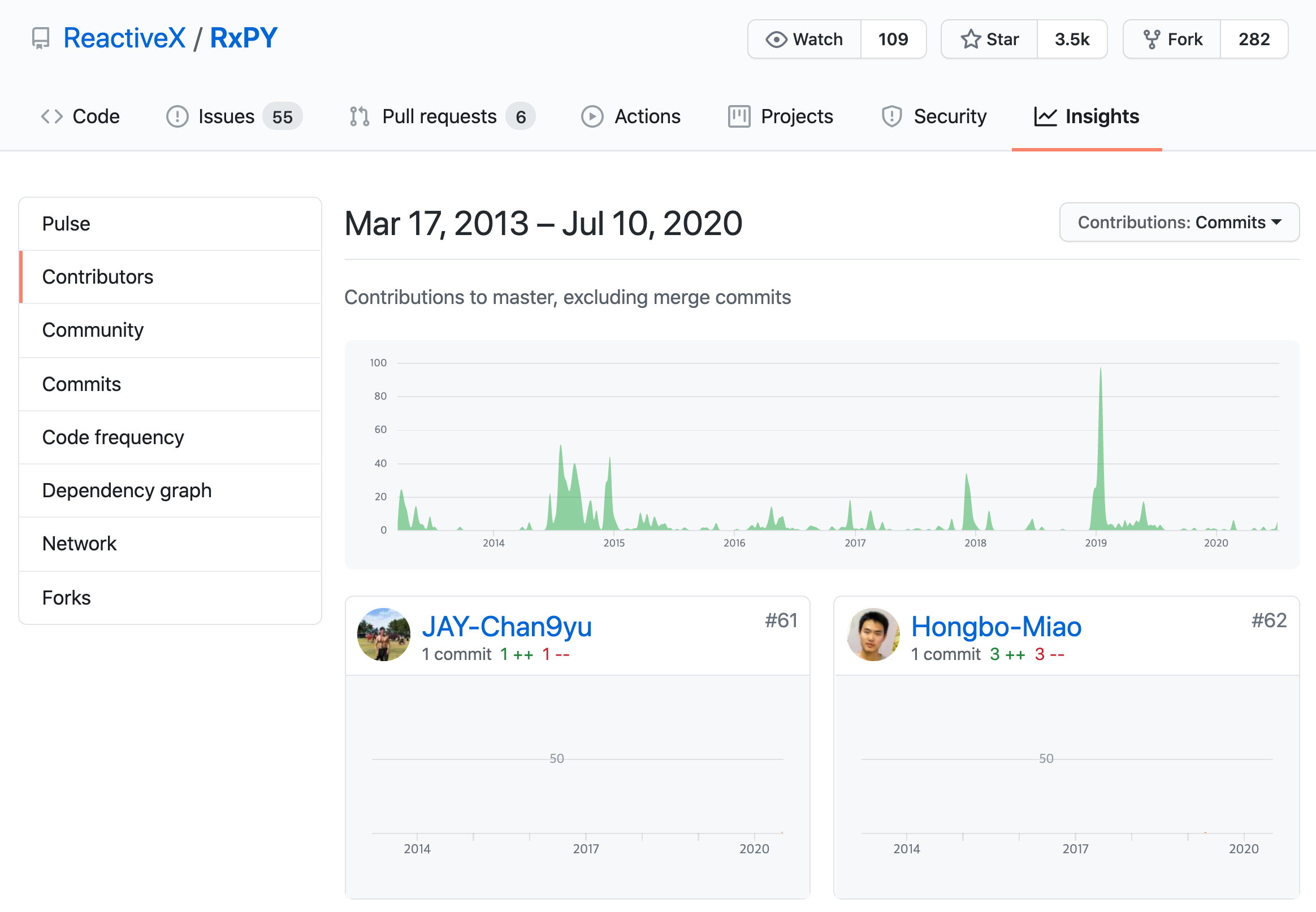Click the Projects board icon
Image resolution: width=1316 pixels, height=912 pixels.
pos(739,116)
